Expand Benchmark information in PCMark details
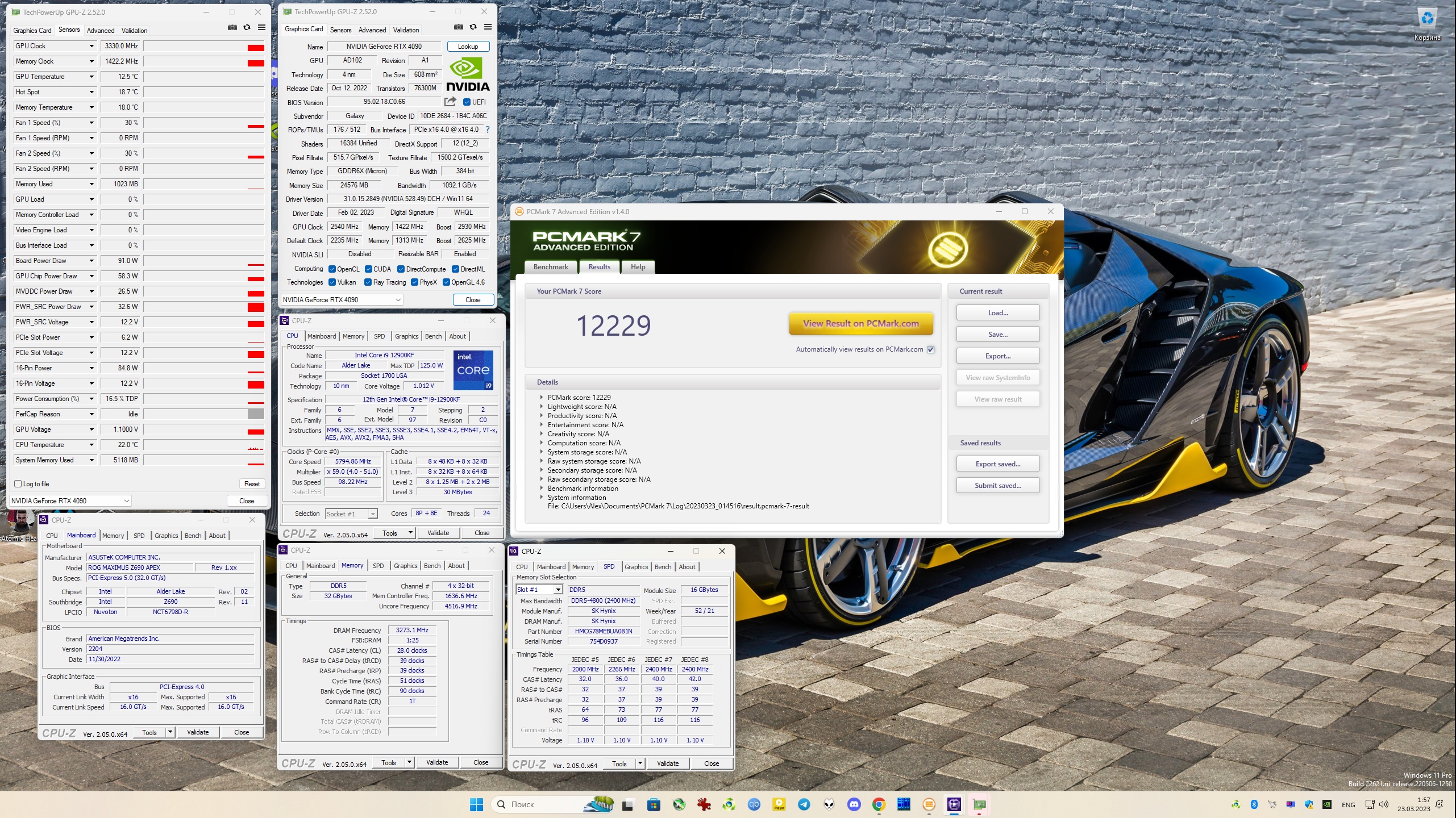 tap(542, 489)
